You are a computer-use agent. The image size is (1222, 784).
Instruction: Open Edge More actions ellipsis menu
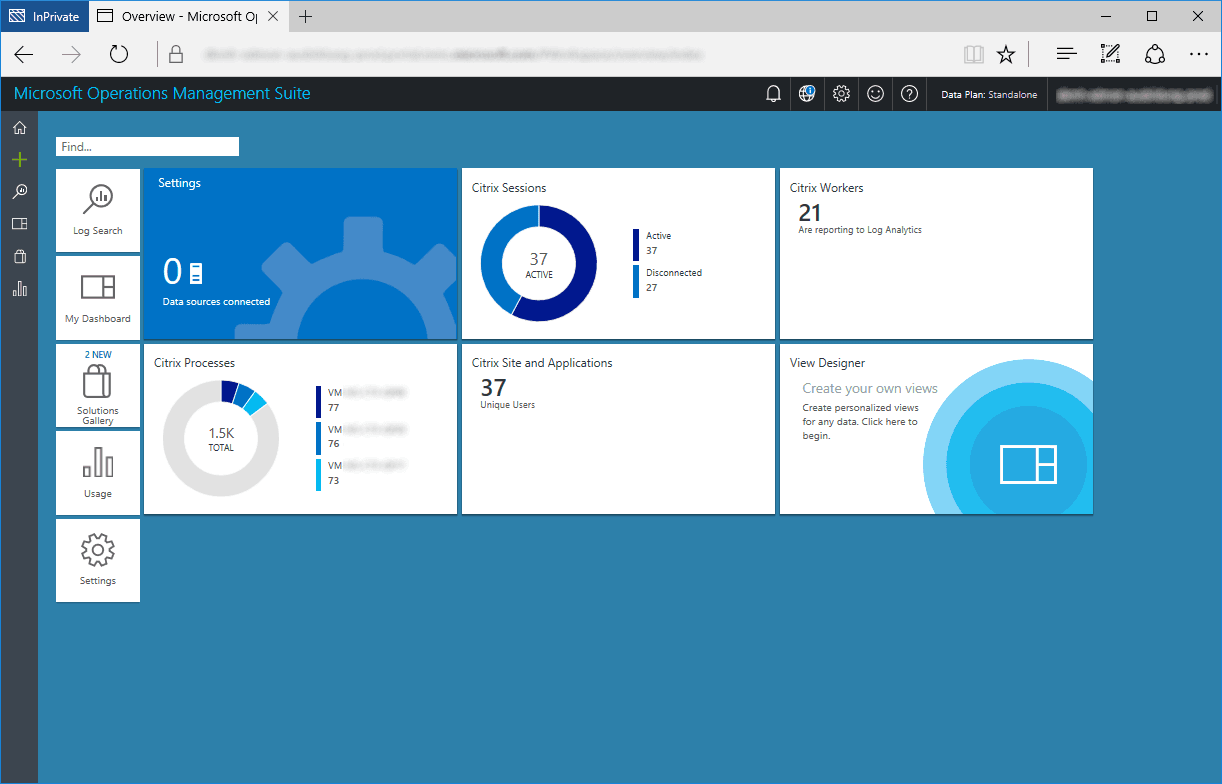tap(1199, 54)
